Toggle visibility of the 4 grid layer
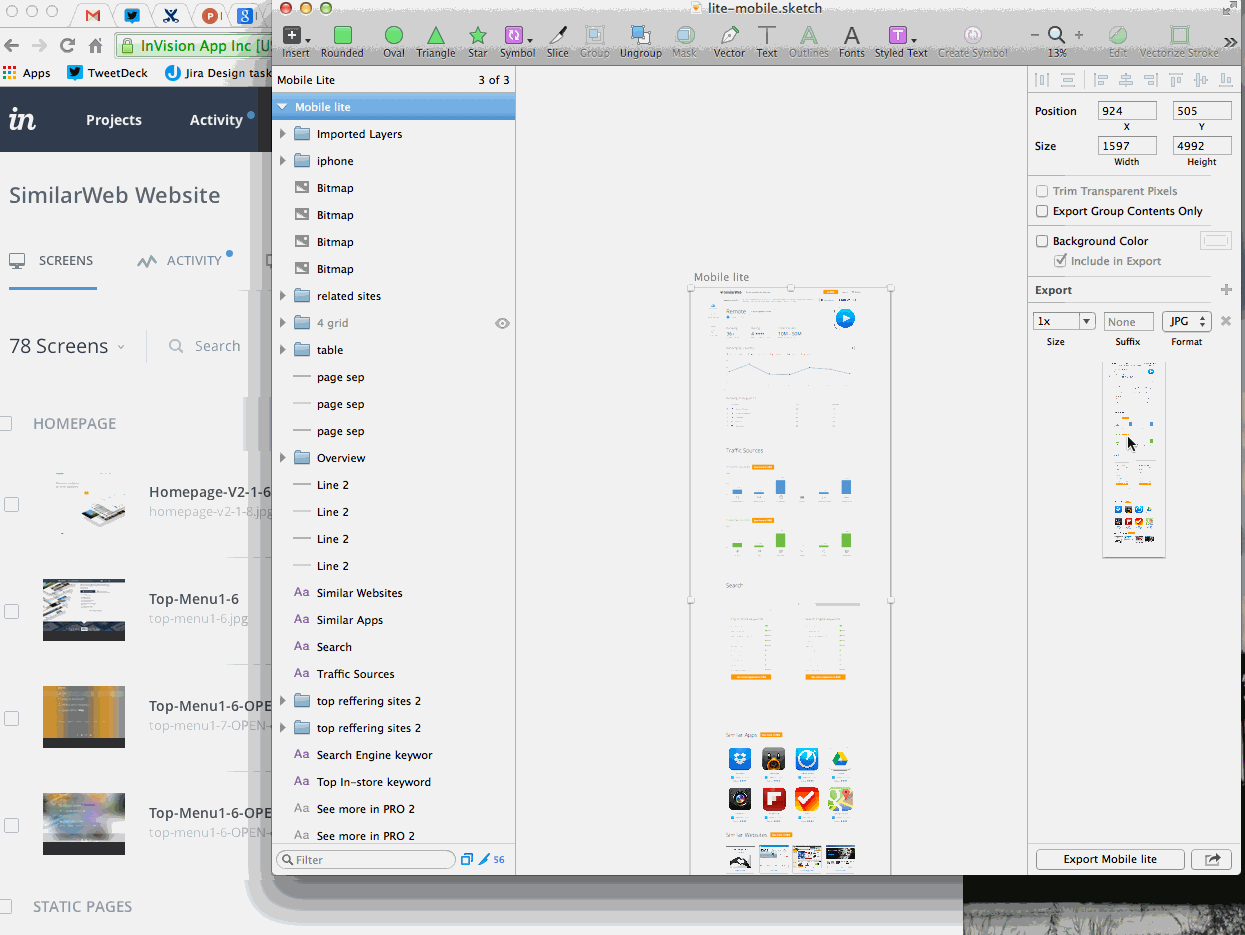1245x935 pixels. click(502, 322)
